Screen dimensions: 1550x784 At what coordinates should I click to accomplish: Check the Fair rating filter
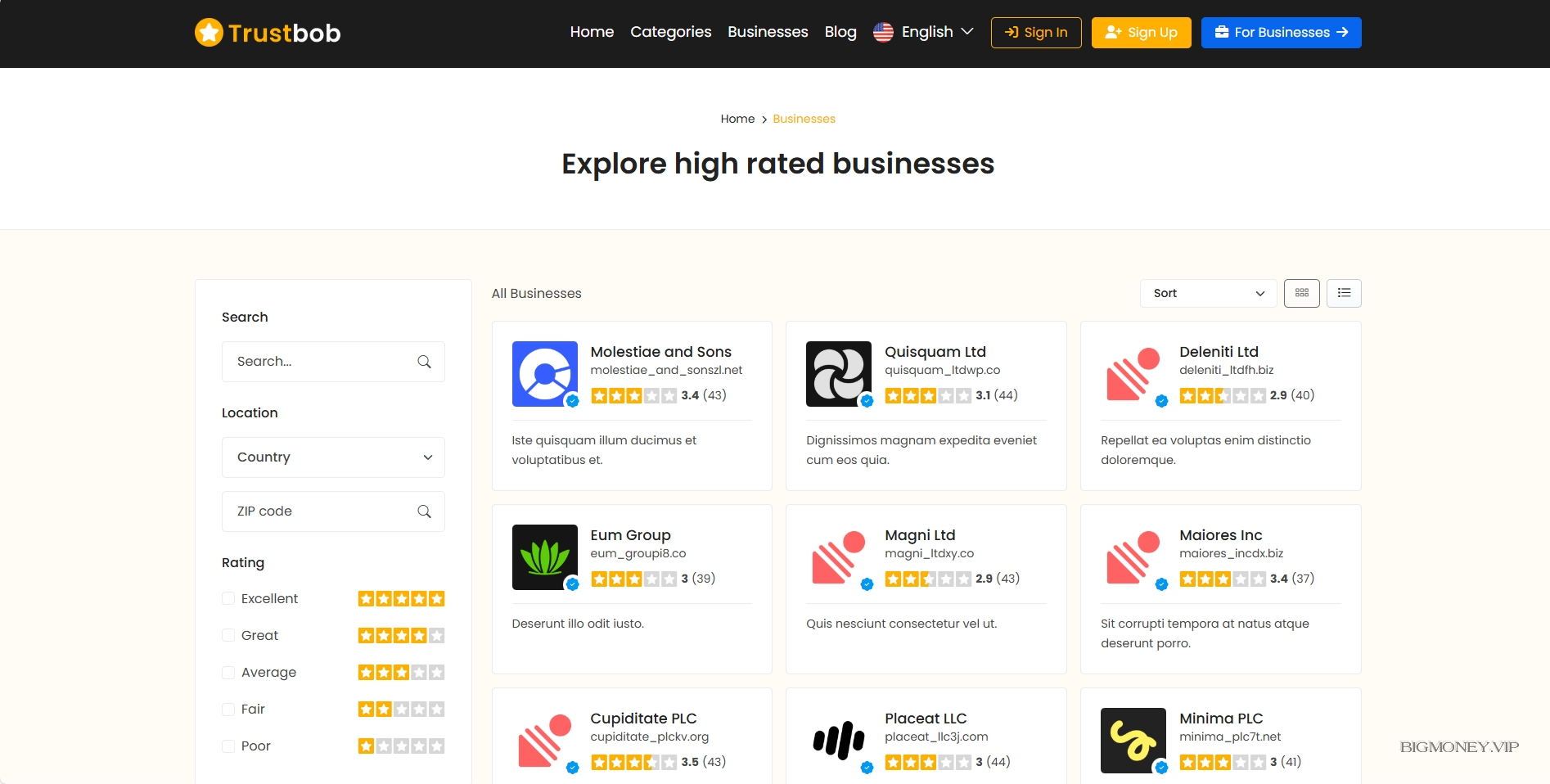[228, 710]
